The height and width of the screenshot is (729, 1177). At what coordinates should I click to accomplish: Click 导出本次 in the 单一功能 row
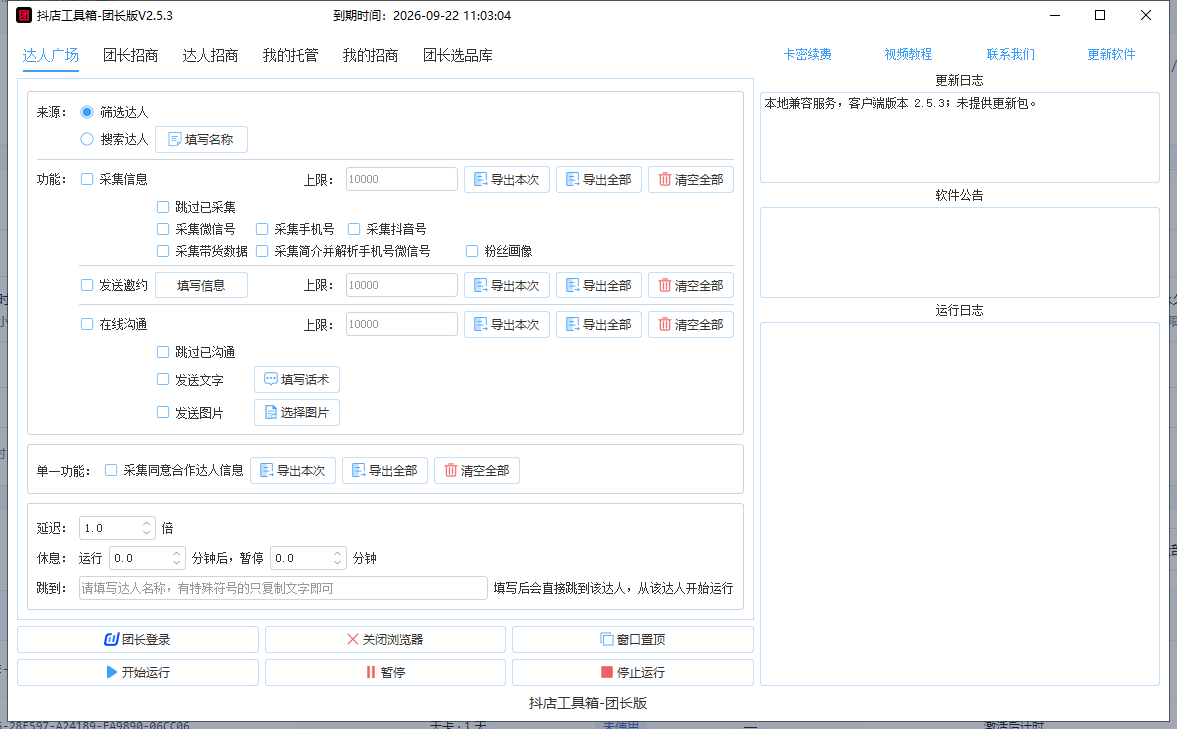point(293,471)
